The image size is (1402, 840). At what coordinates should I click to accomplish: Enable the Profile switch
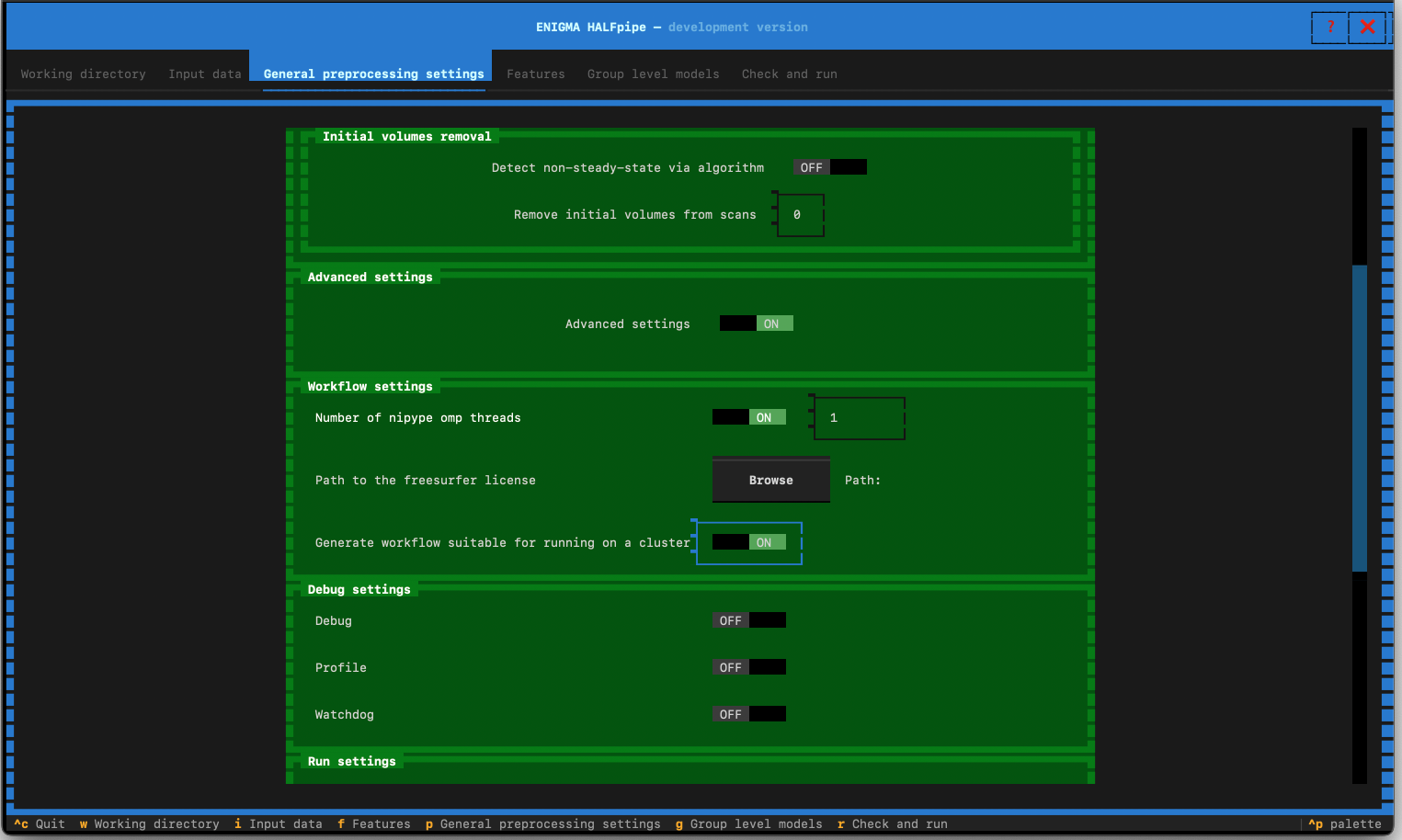coord(749,667)
